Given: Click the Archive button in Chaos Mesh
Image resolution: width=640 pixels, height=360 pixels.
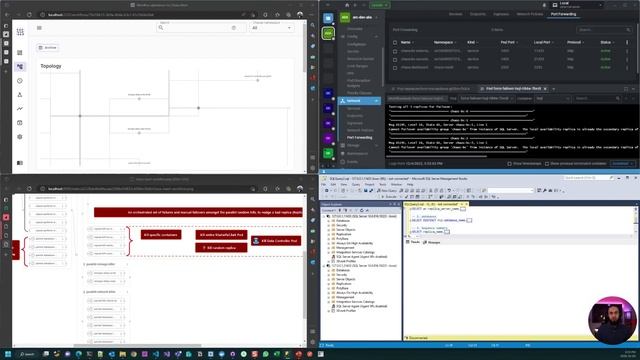Looking at the screenshot, I should click(x=48, y=48).
